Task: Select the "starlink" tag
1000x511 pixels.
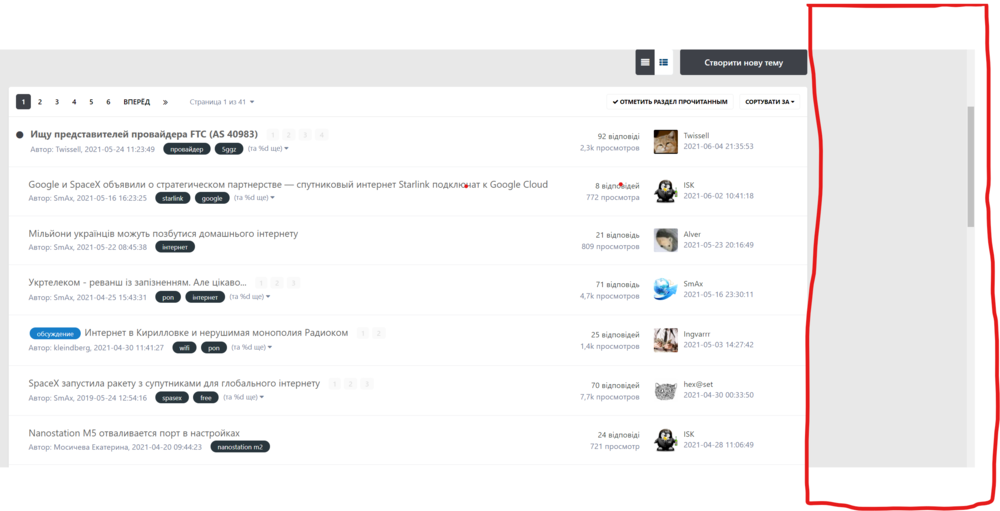Action: click(x=173, y=198)
